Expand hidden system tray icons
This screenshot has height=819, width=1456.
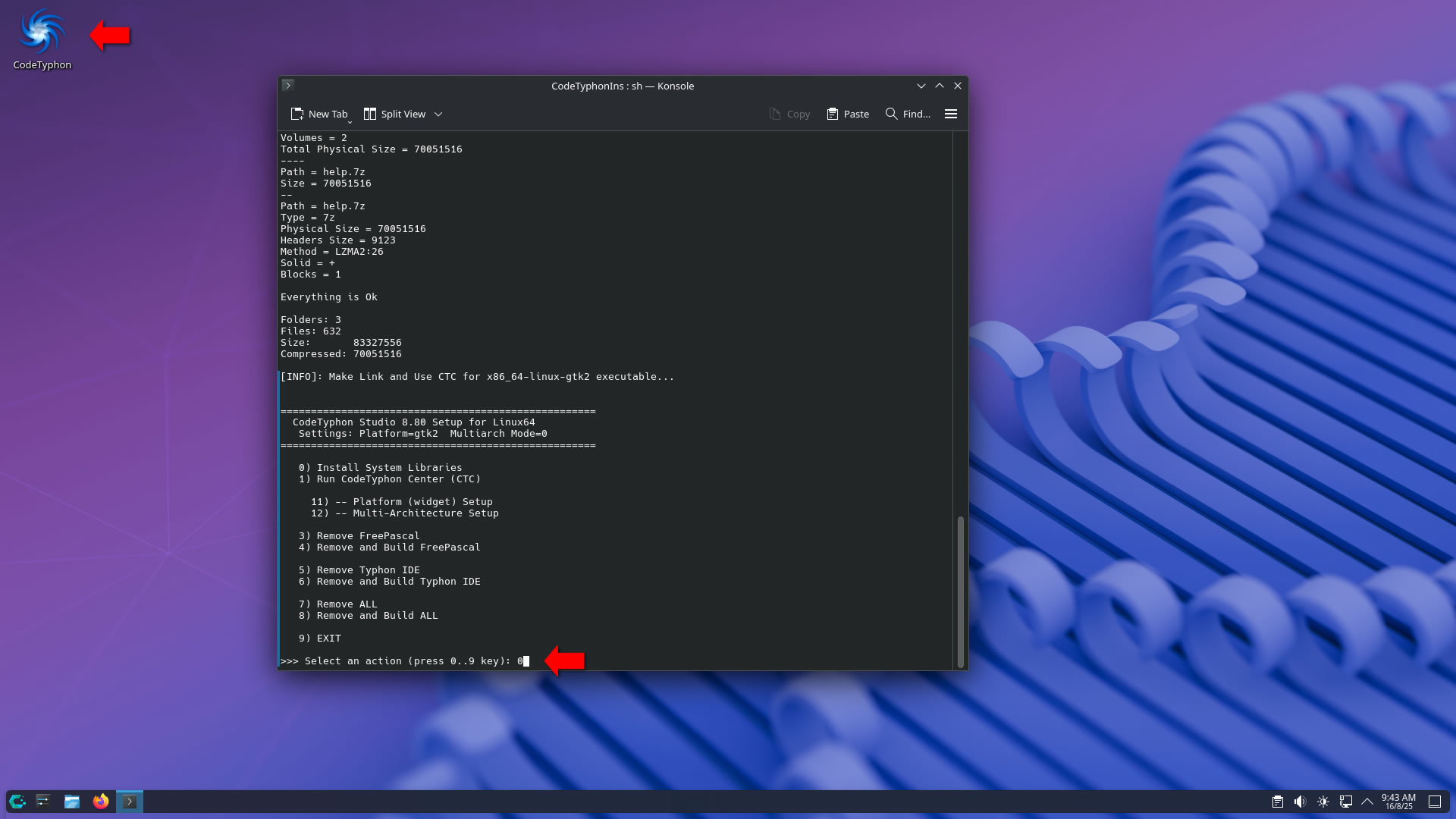(1367, 802)
